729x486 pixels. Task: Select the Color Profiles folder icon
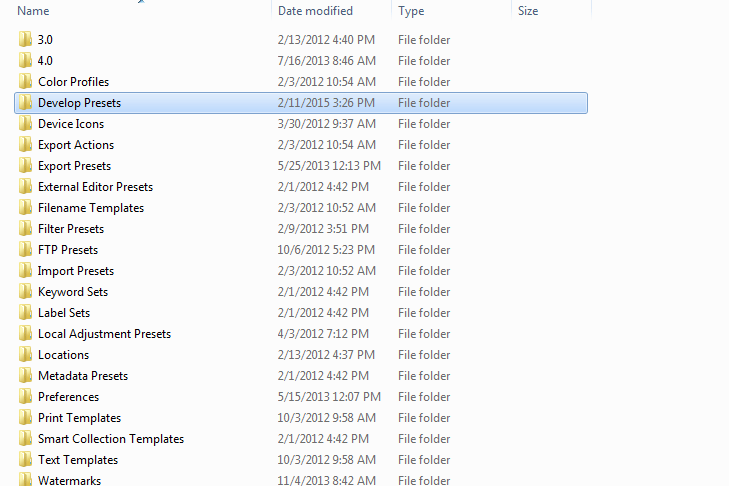pos(26,81)
